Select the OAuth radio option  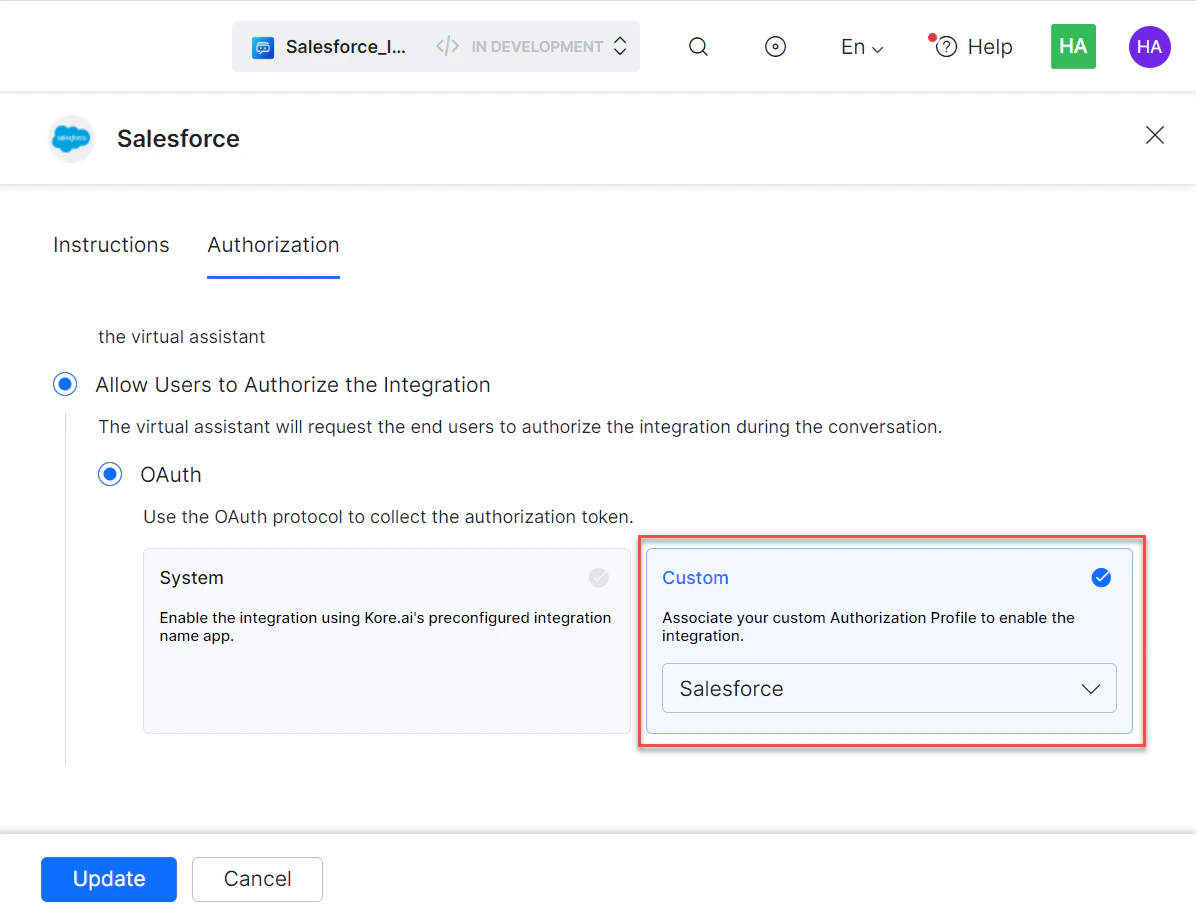[110, 474]
